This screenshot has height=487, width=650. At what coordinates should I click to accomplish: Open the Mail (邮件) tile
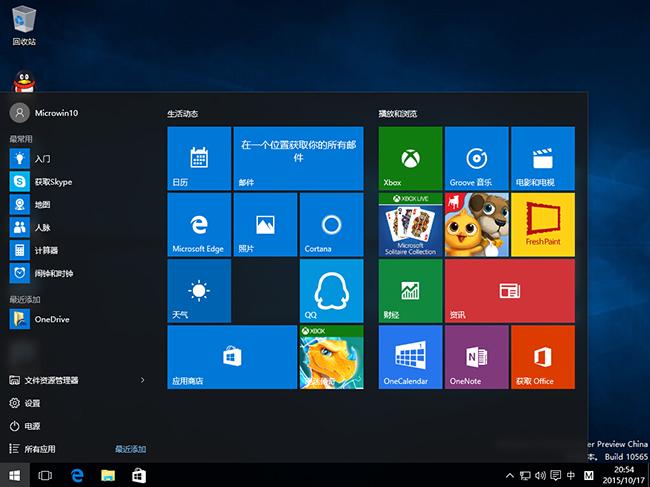coord(298,158)
